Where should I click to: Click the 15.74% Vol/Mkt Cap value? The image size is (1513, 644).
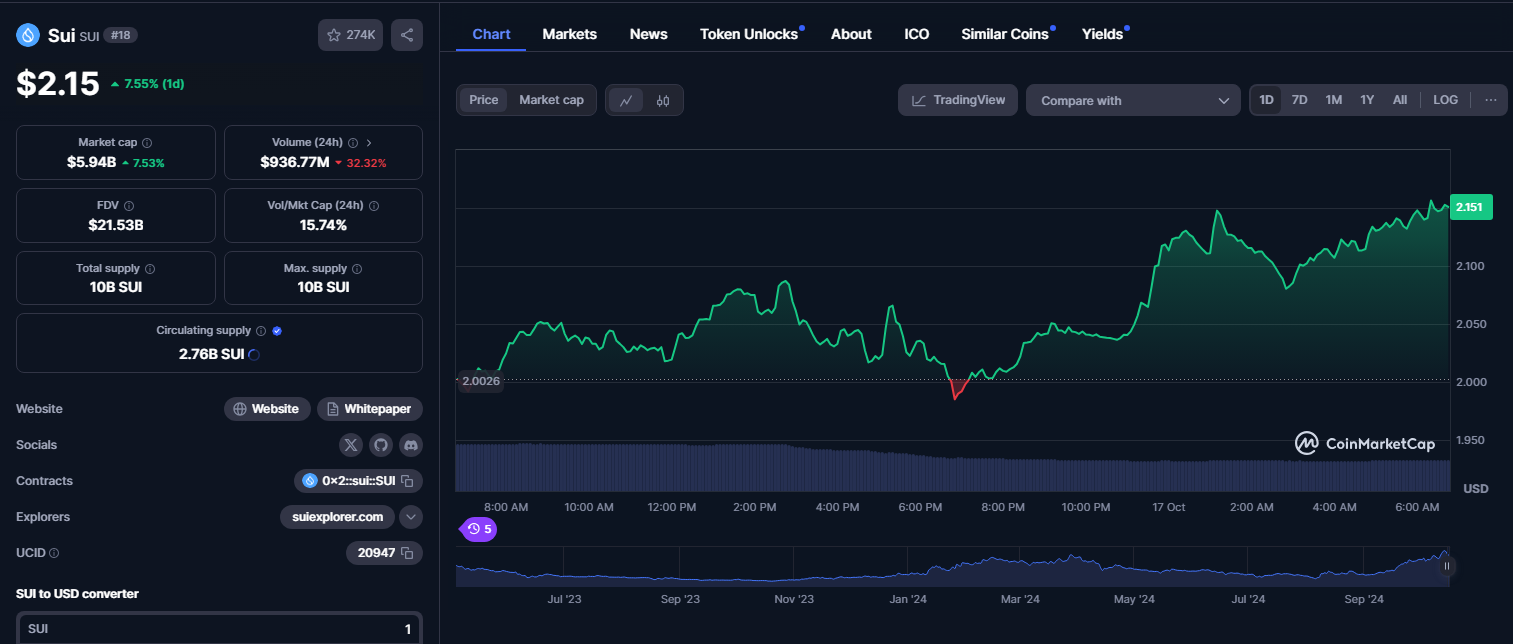[x=323, y=225]
